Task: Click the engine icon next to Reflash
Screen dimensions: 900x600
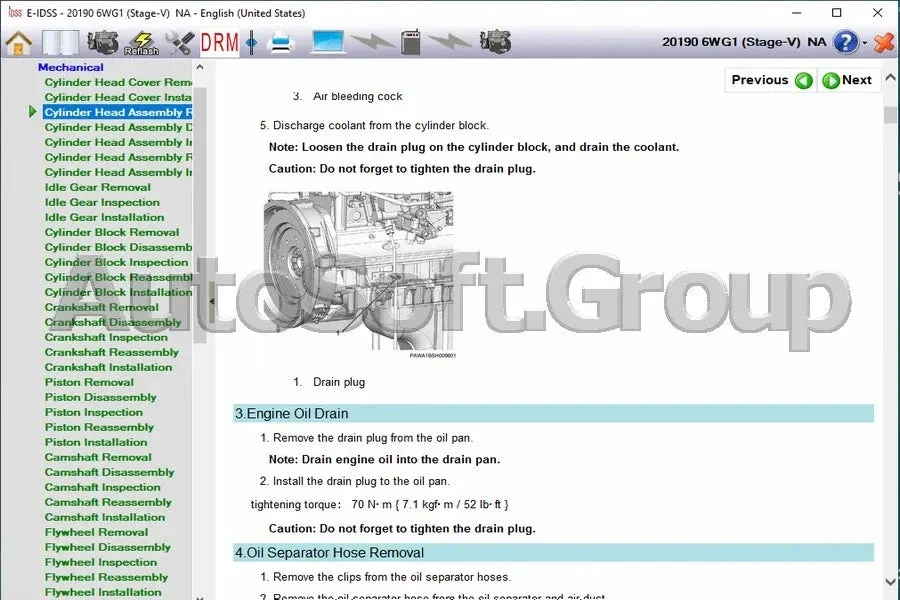Action: click(102, 42)
